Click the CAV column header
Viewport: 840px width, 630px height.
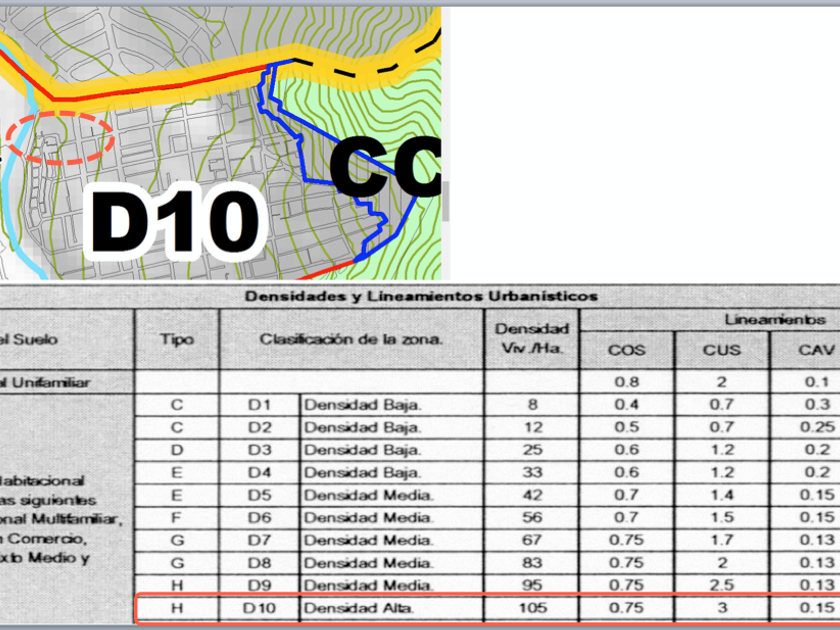(810, 350)
